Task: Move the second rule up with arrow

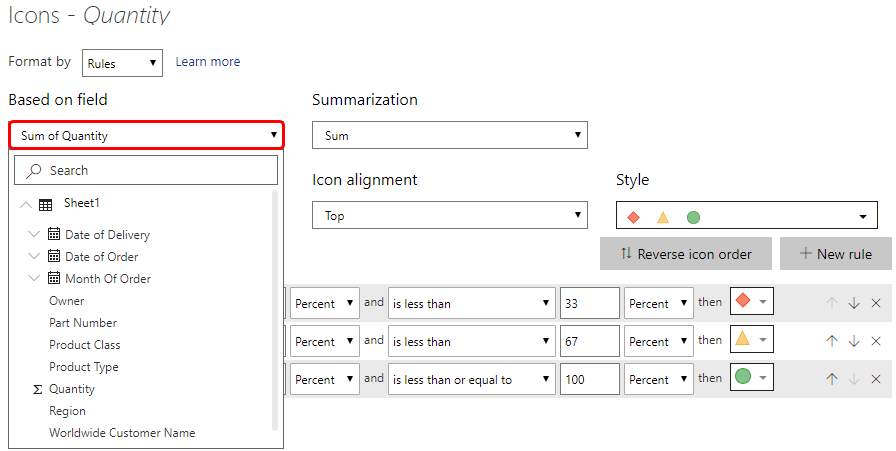Action: pos(832,341)
